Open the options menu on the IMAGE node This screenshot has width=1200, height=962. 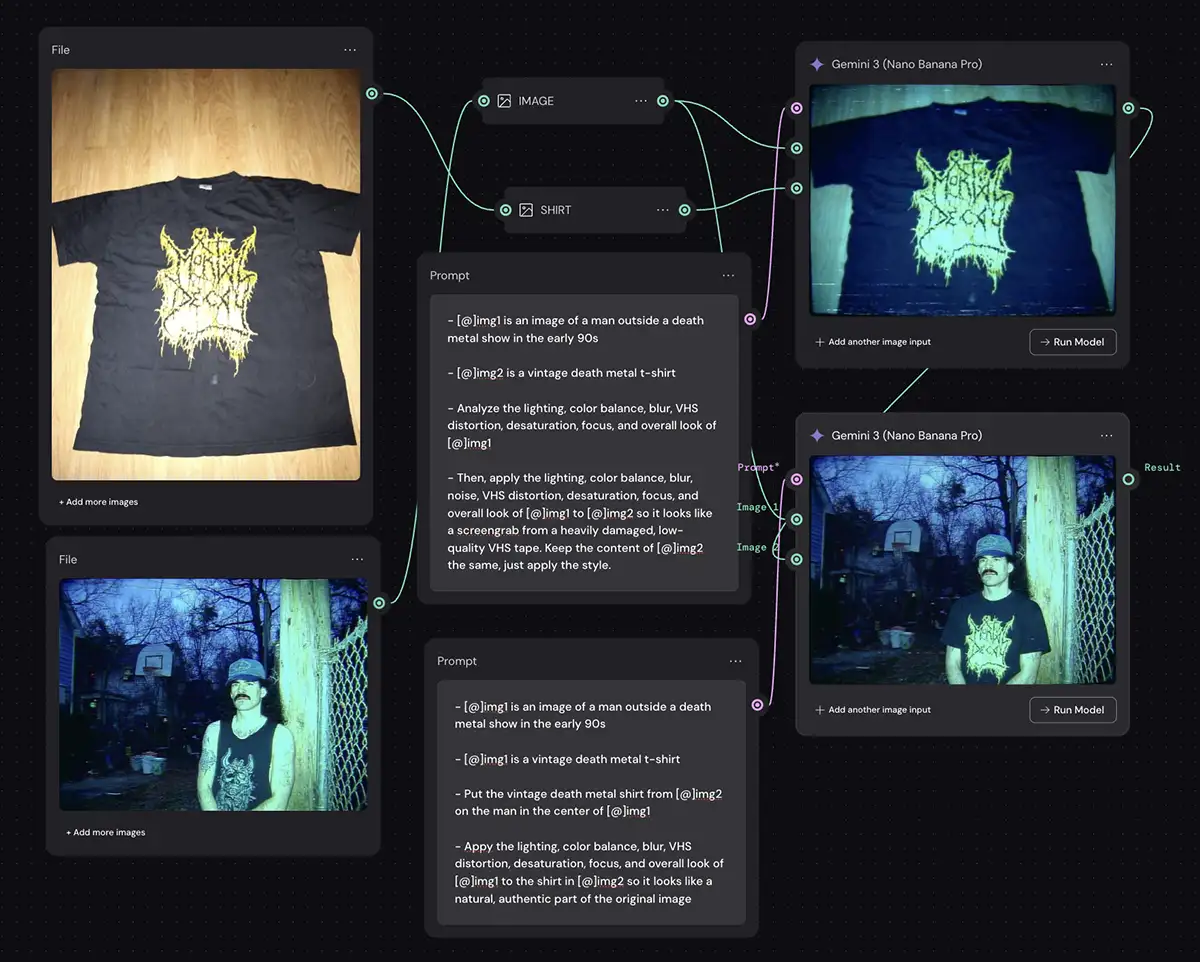point(640,101)
